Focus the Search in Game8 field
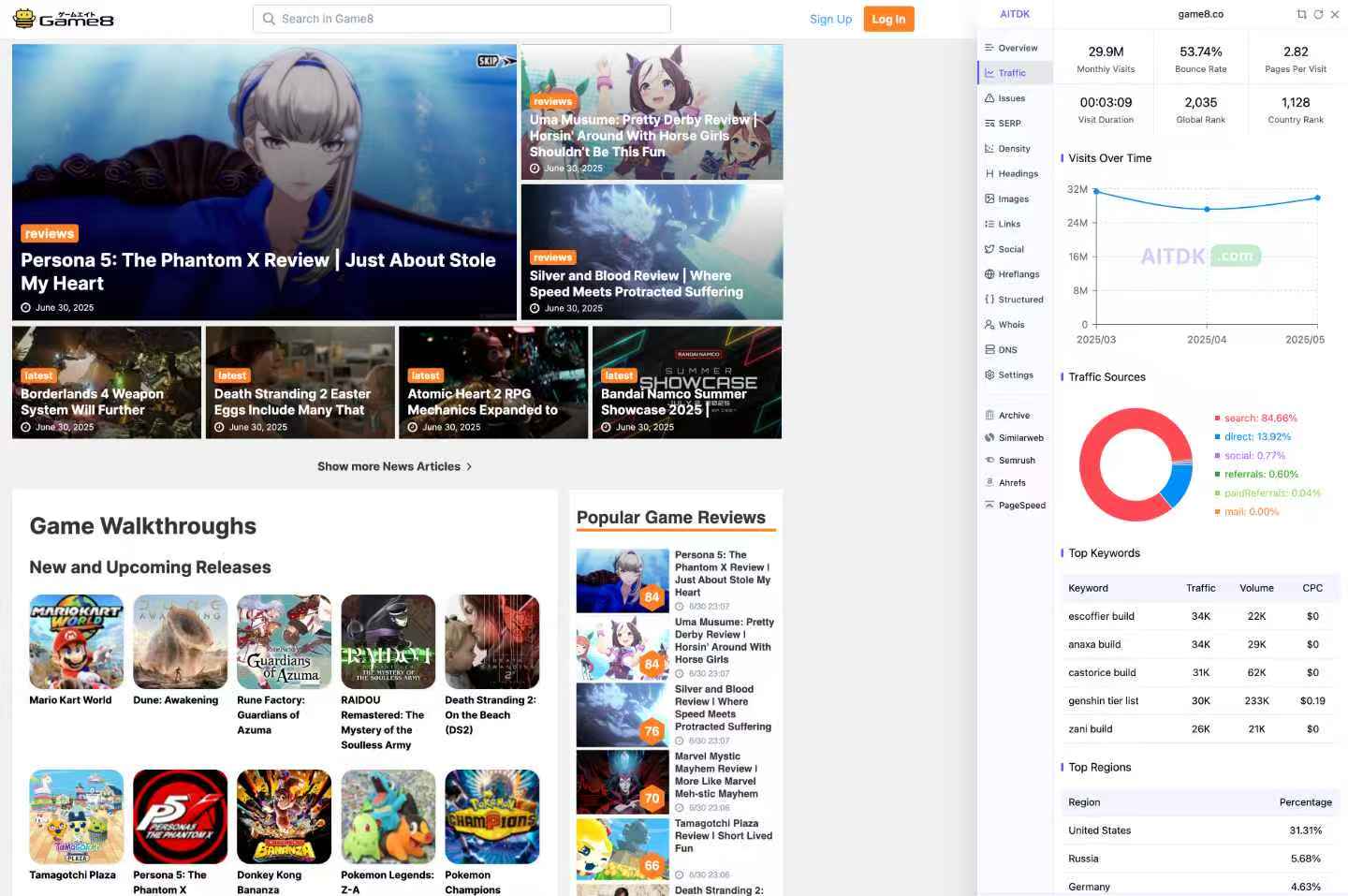The height and width of the screenshot is (896, 1348). pyautogui.click(x=462, y=19)
